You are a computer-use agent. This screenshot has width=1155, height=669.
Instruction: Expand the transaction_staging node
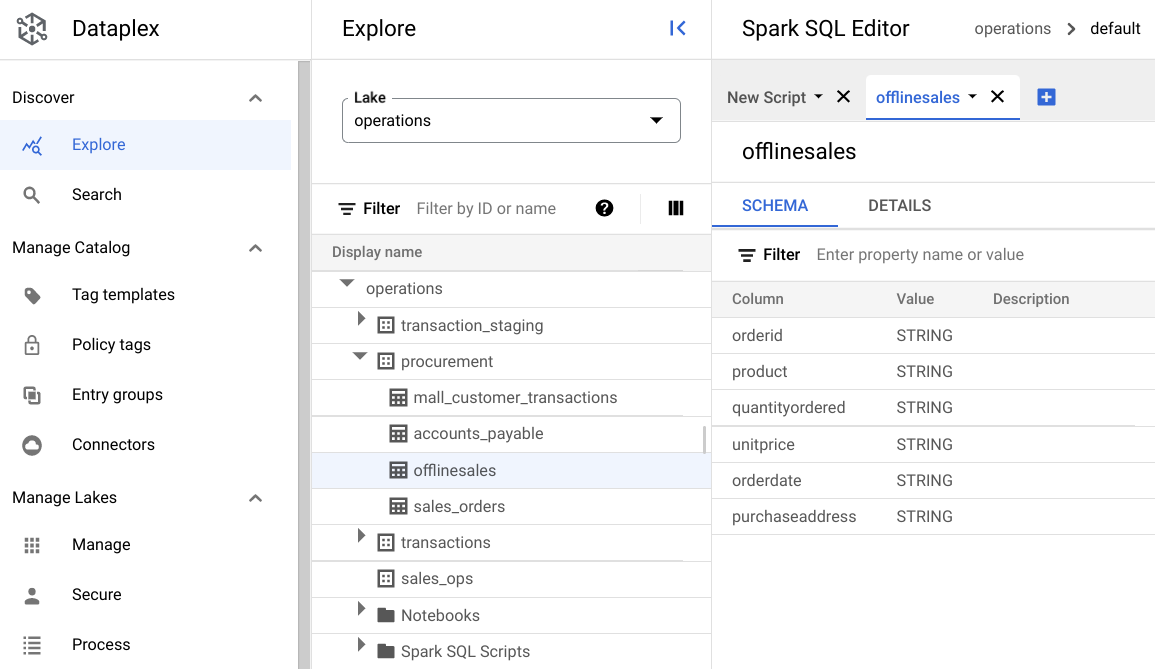pos(361,318)
